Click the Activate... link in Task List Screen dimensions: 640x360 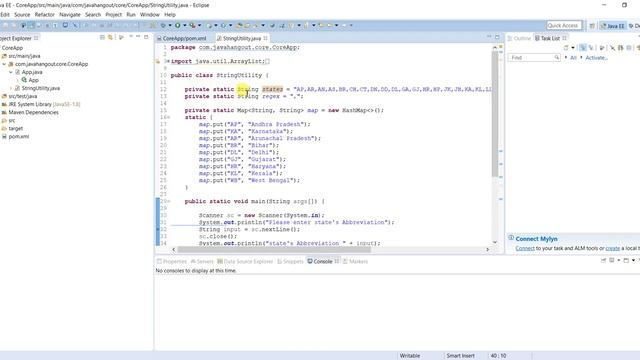(596, 58)
